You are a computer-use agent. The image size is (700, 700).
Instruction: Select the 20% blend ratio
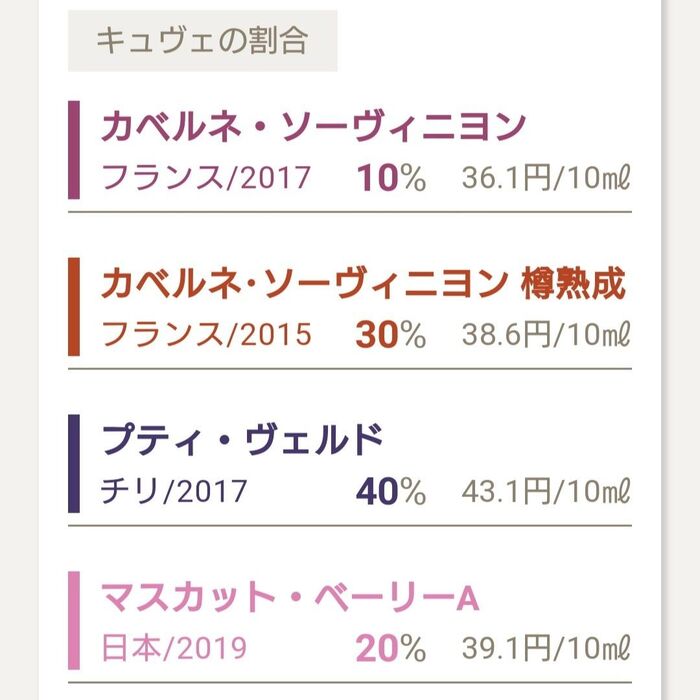391,648
